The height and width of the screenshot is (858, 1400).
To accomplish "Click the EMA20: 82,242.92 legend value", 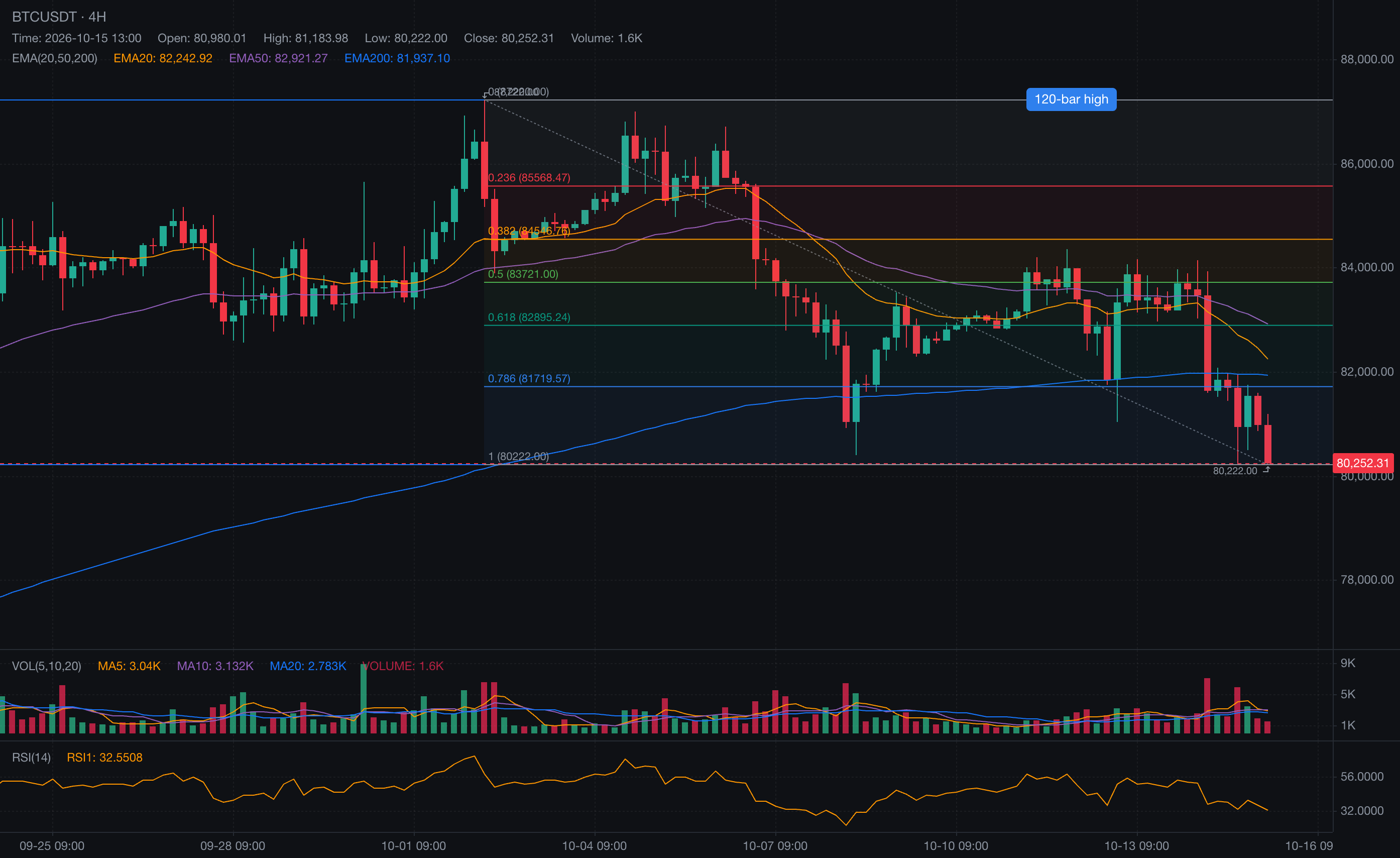I will pos(163,59).
